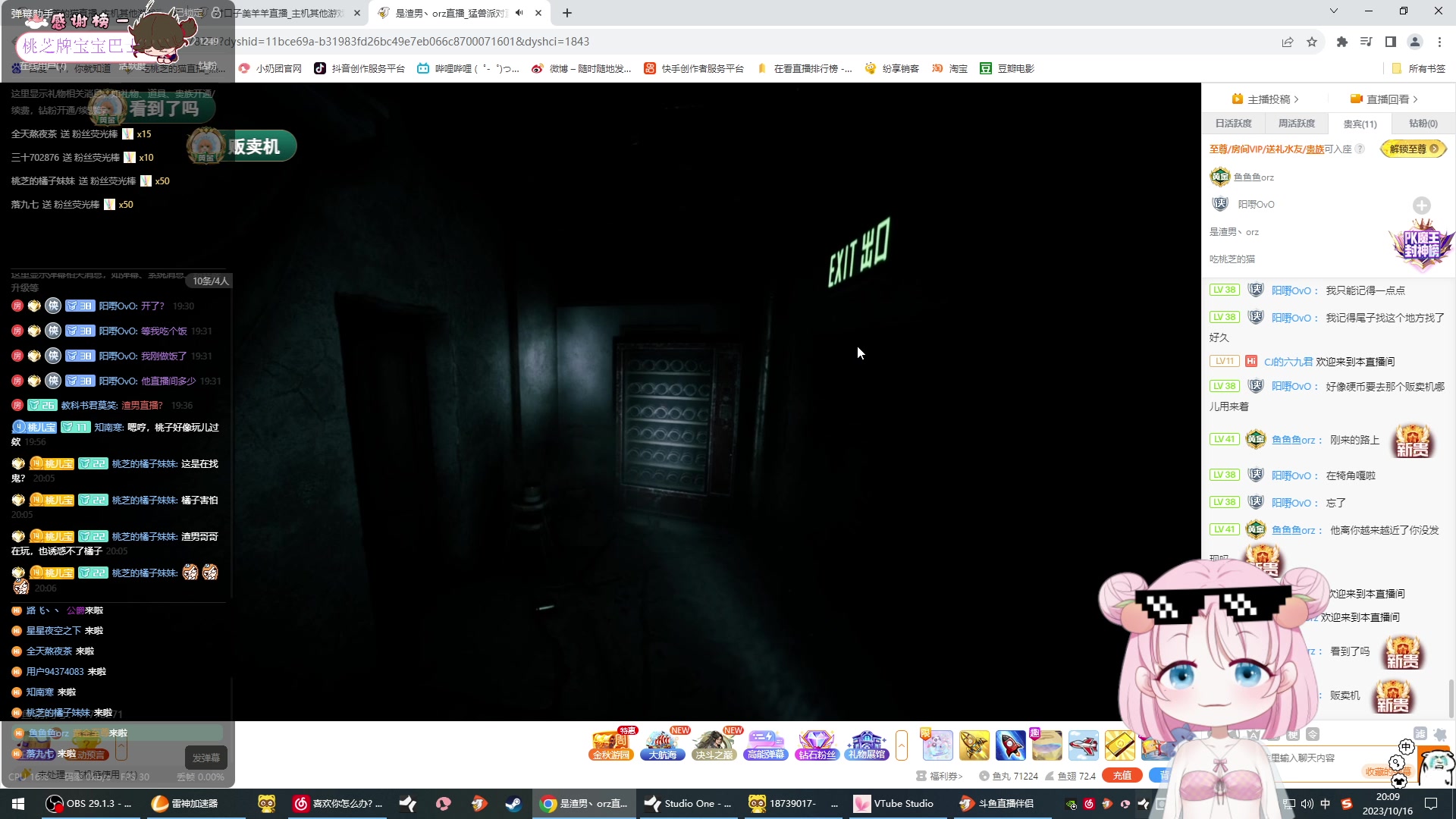Viewport: 1456px width, 819px height.
Task: Click the gray plus icon in the VIP list
Action: point(1422,206)
